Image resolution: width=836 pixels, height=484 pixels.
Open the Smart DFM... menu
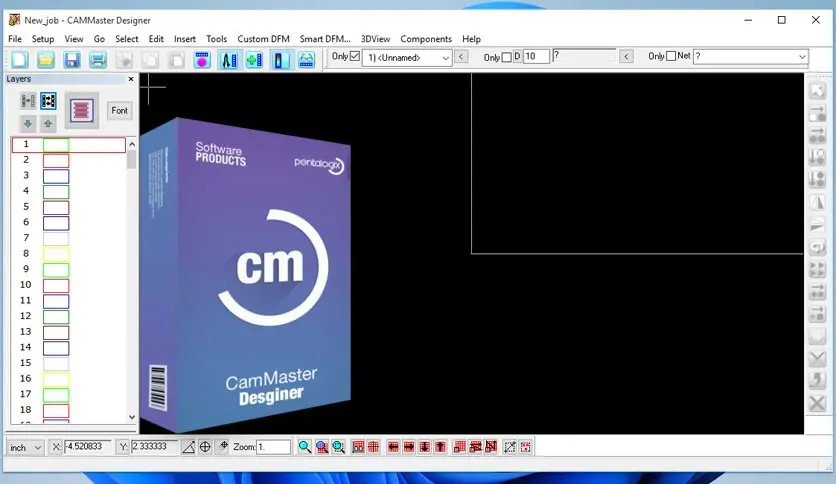tap(325, 39)
